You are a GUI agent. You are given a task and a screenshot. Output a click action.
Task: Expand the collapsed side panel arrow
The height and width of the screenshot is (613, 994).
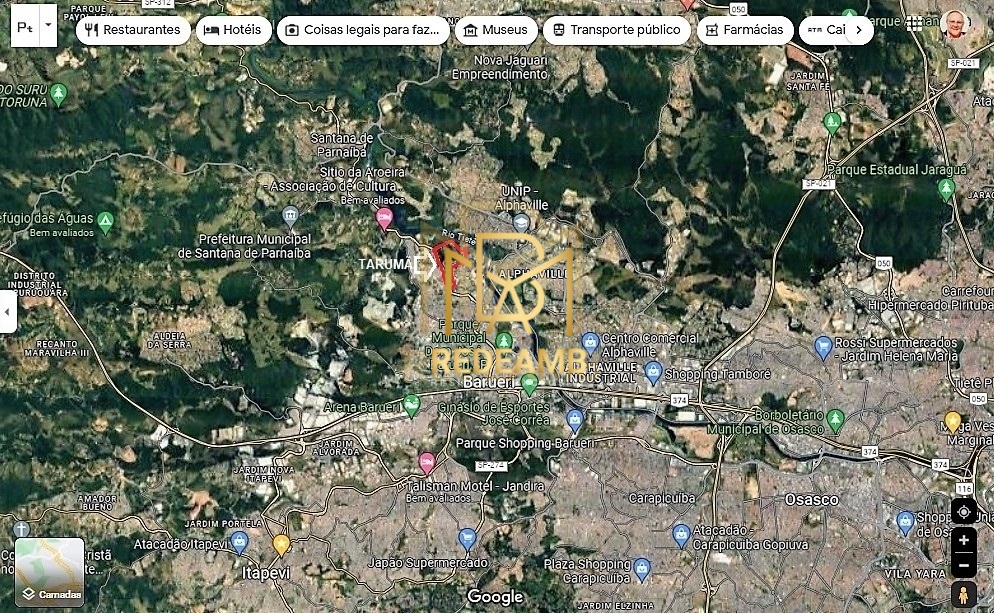(x=8, y=312)
